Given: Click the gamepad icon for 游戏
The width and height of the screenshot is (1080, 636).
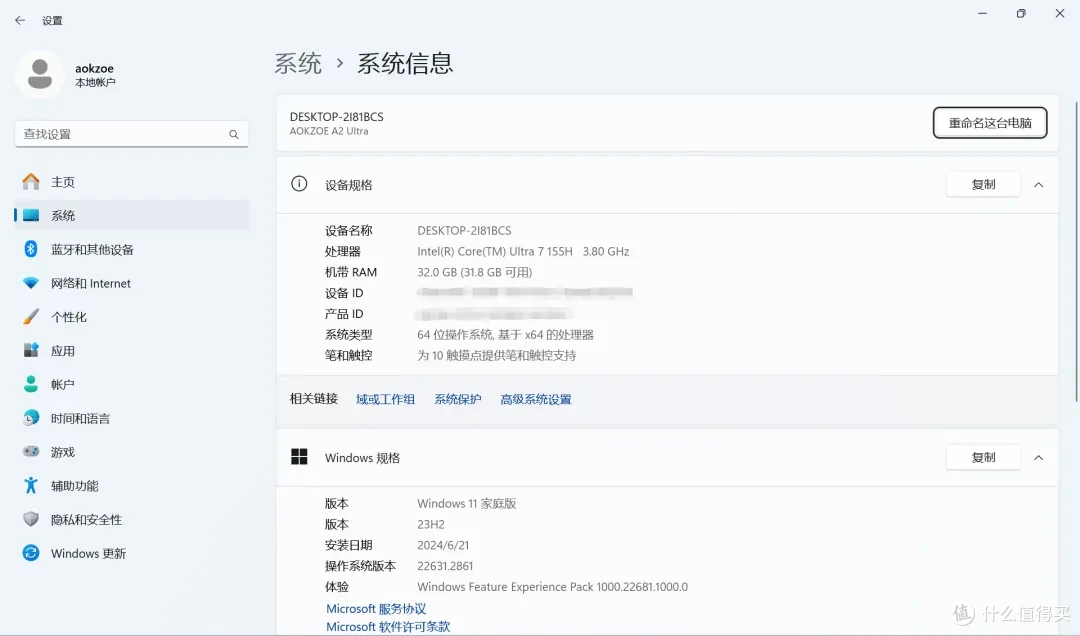Looking at the screenshot, I should [31, 452].
